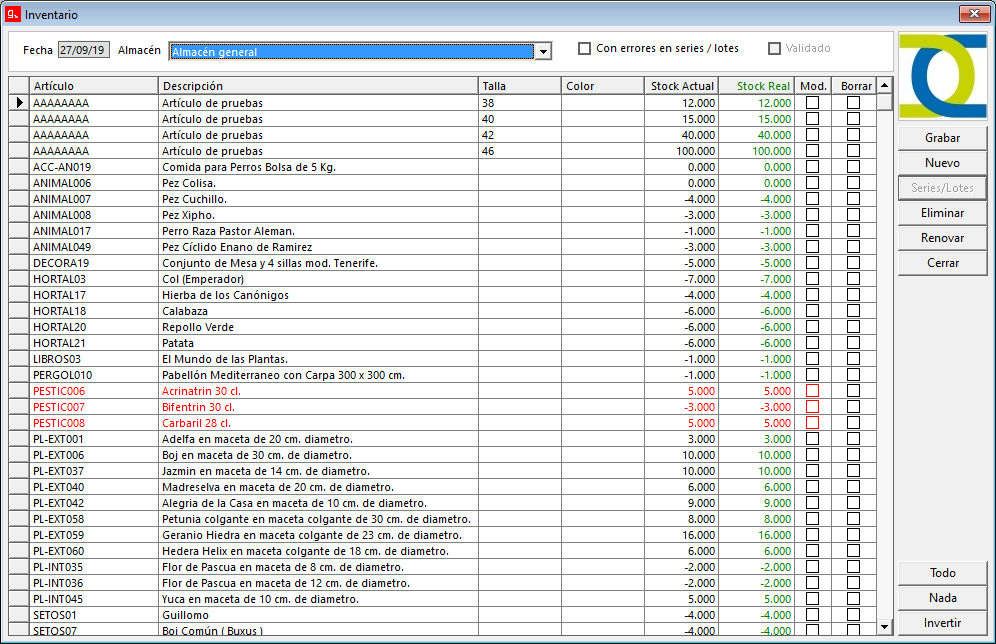Click Renovar to refresh inventory
Image resolution: width=996 pixels, height=644 pixels.
[x=942, y=238]
